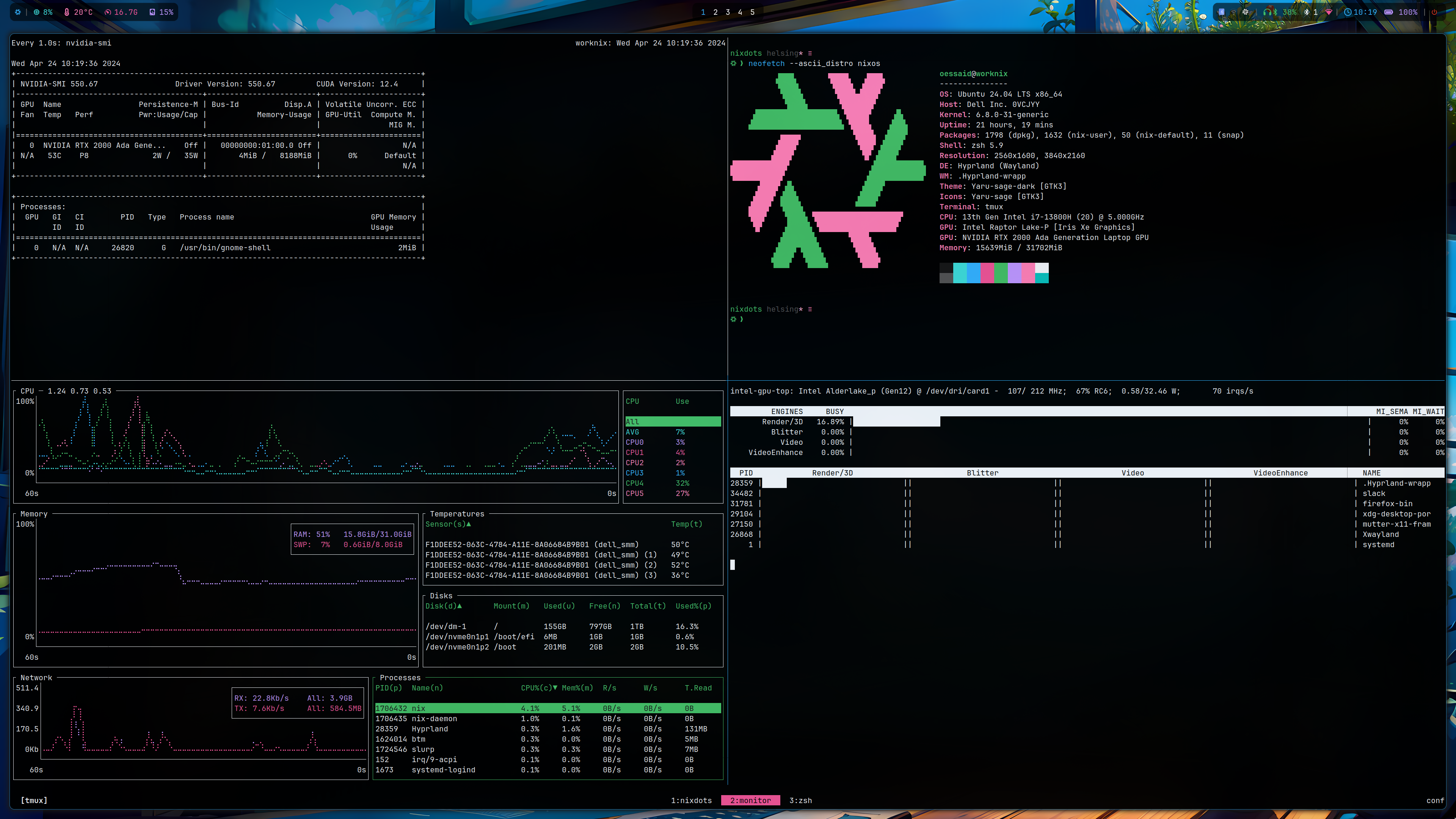Sort processes by Mem%(m) column
This screenshot has width=1456, height=819.
click(x=577, y=688)
